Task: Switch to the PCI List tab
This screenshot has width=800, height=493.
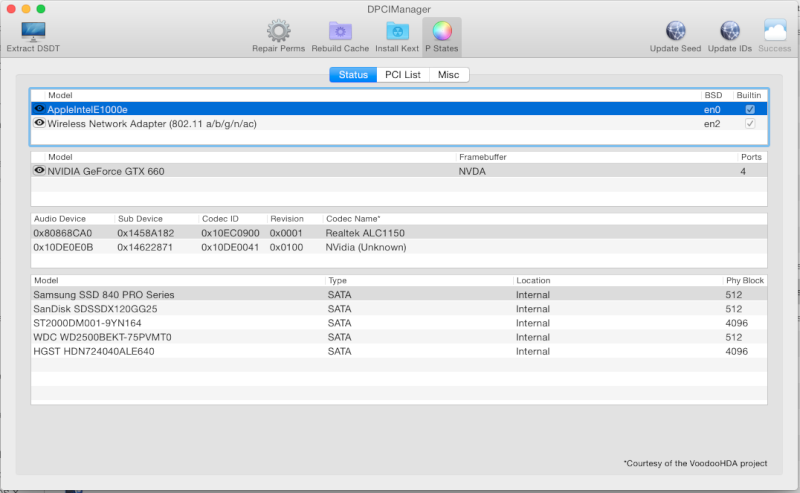Action: click(x=403, y=75)
